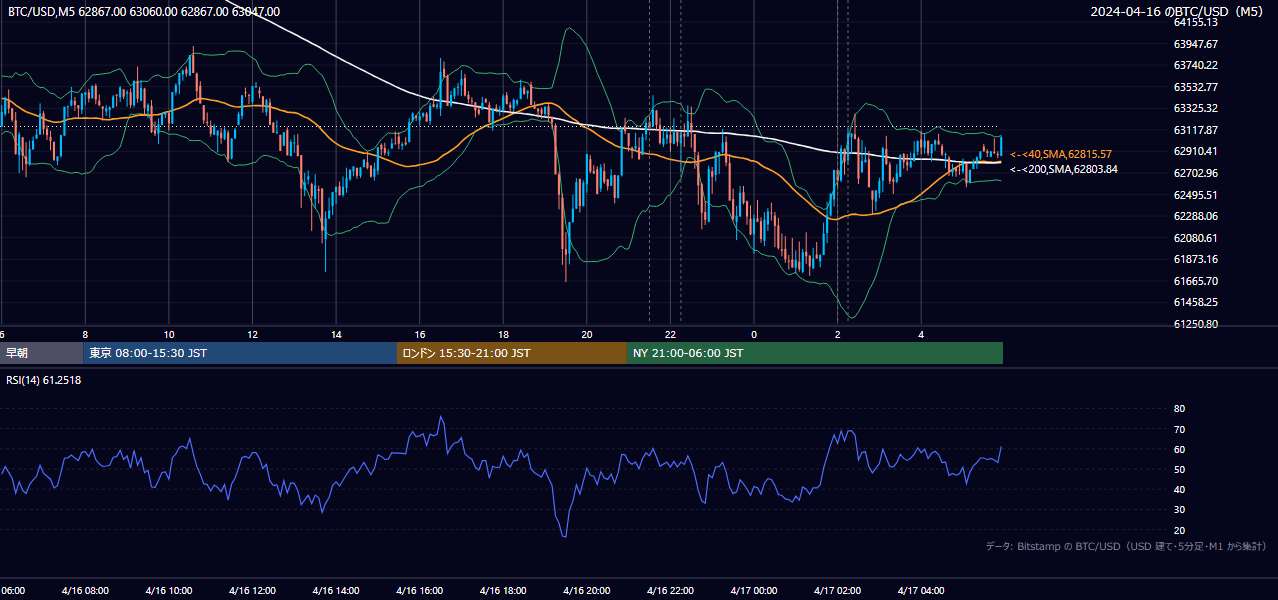The height and width of the screenshot is (600, 1278).
Task: Click the RSI 50 level label
Action: 1179,469
